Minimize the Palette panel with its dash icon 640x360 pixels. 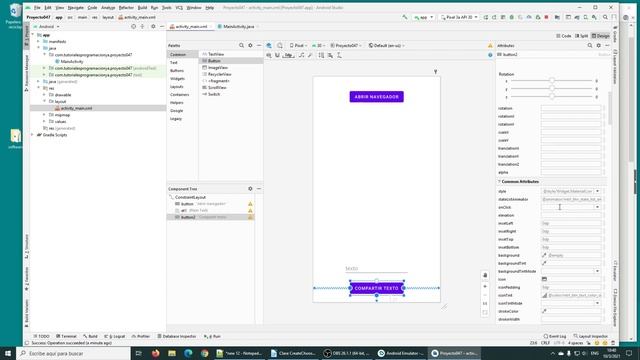[259, 45]
